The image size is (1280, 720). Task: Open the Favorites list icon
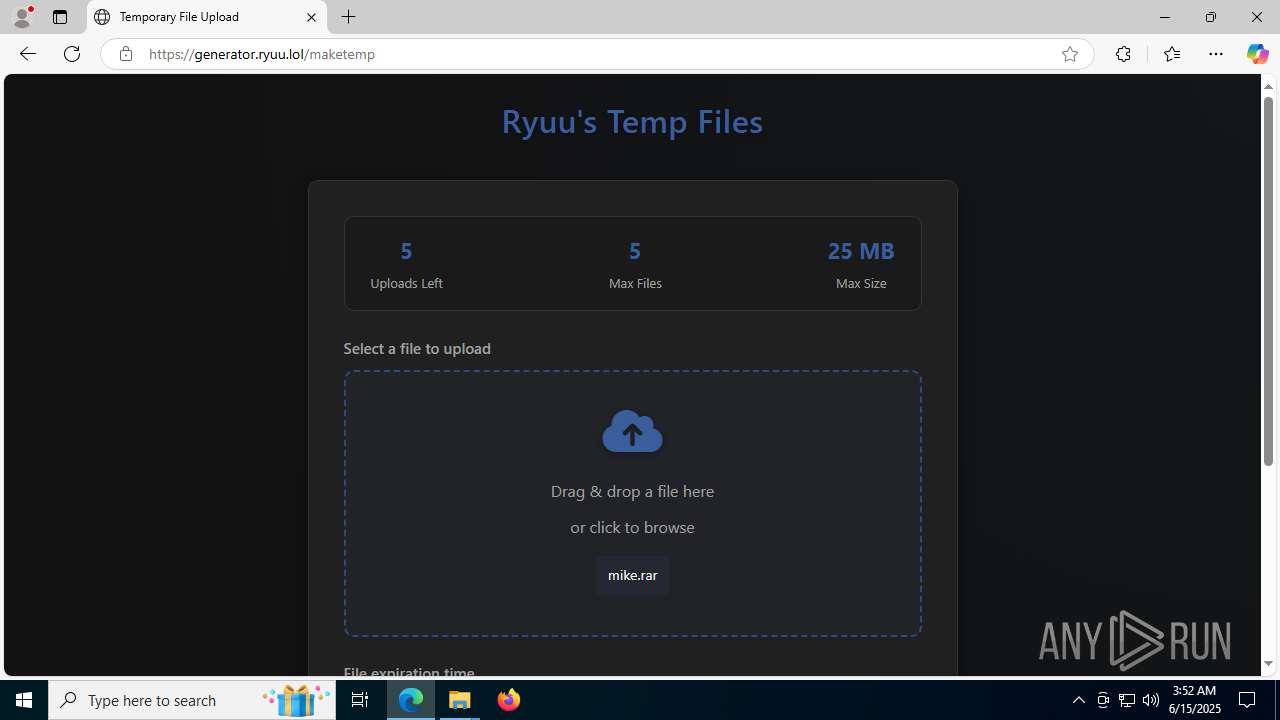click(1171, 54)
